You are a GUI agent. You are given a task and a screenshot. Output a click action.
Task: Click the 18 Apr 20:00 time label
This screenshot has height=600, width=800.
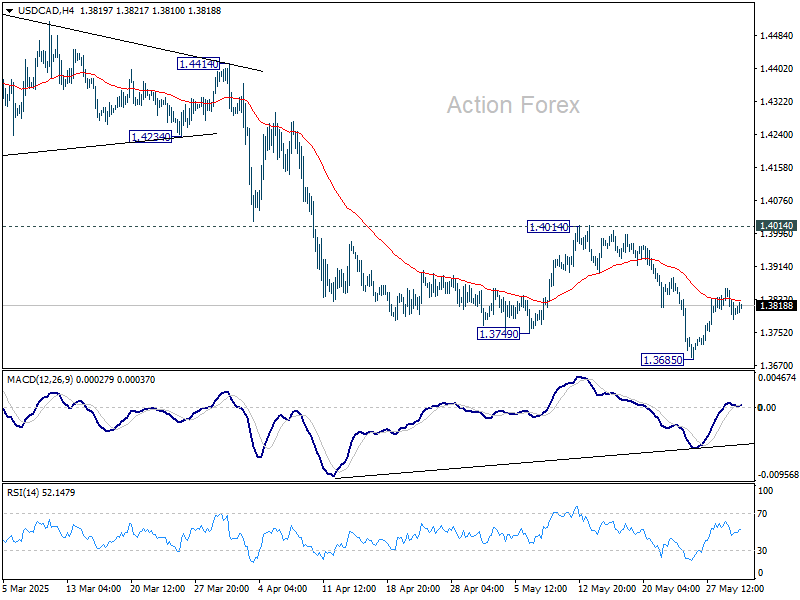[413, 589]
